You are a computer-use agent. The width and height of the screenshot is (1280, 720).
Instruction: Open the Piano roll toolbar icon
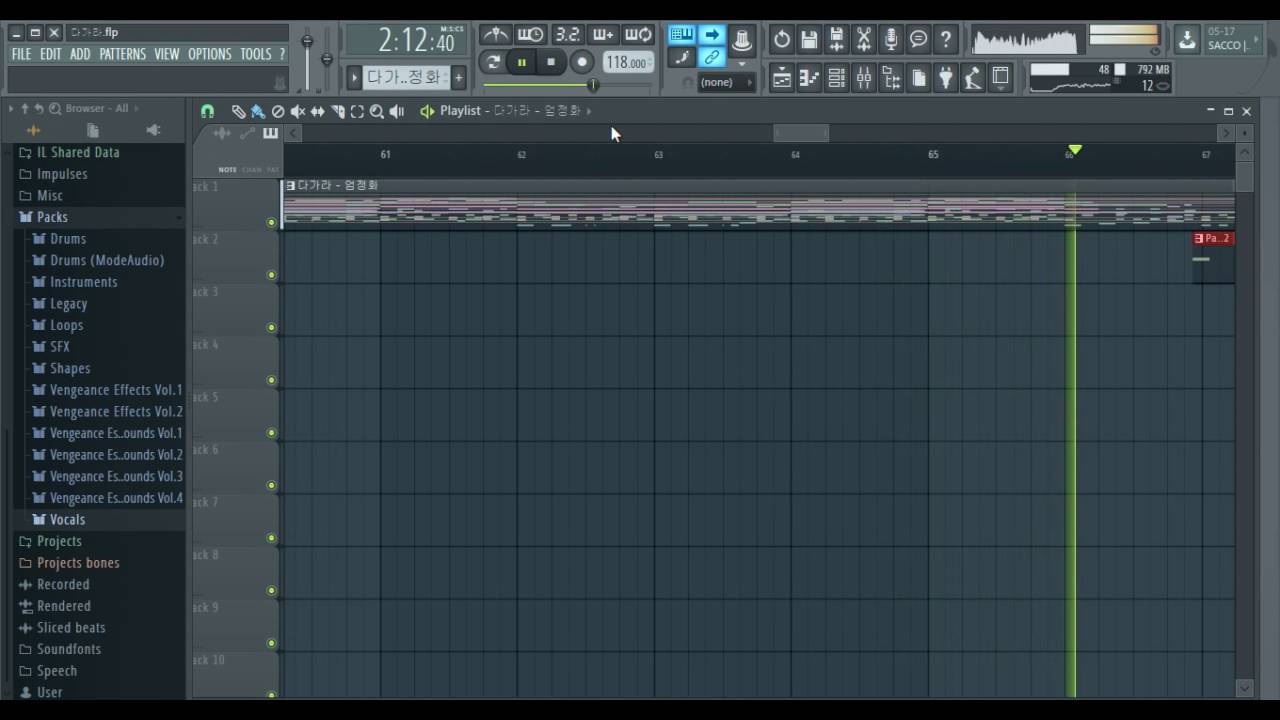[x=809, y=78]
